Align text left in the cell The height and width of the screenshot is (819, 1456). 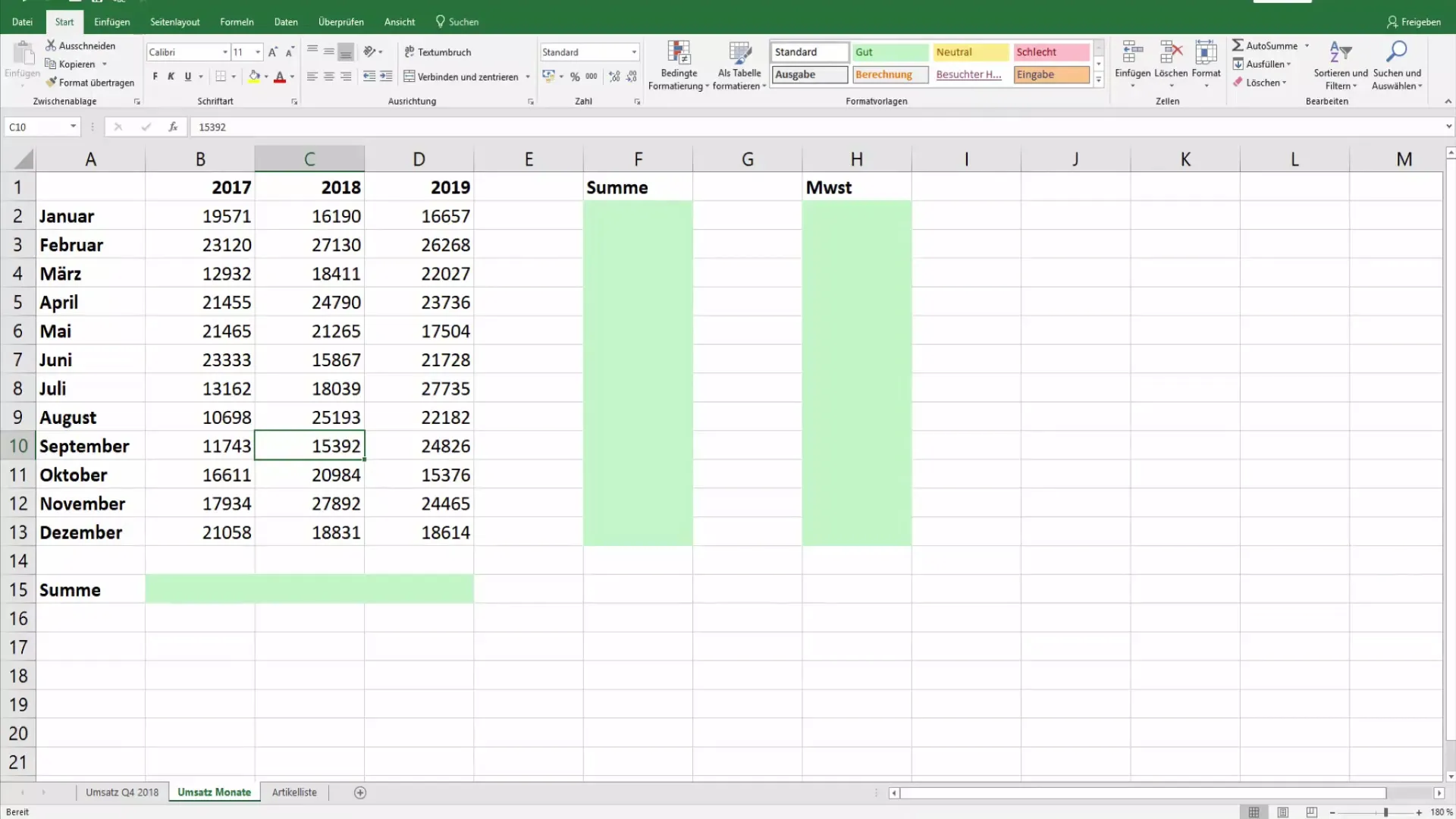[312, 76]
